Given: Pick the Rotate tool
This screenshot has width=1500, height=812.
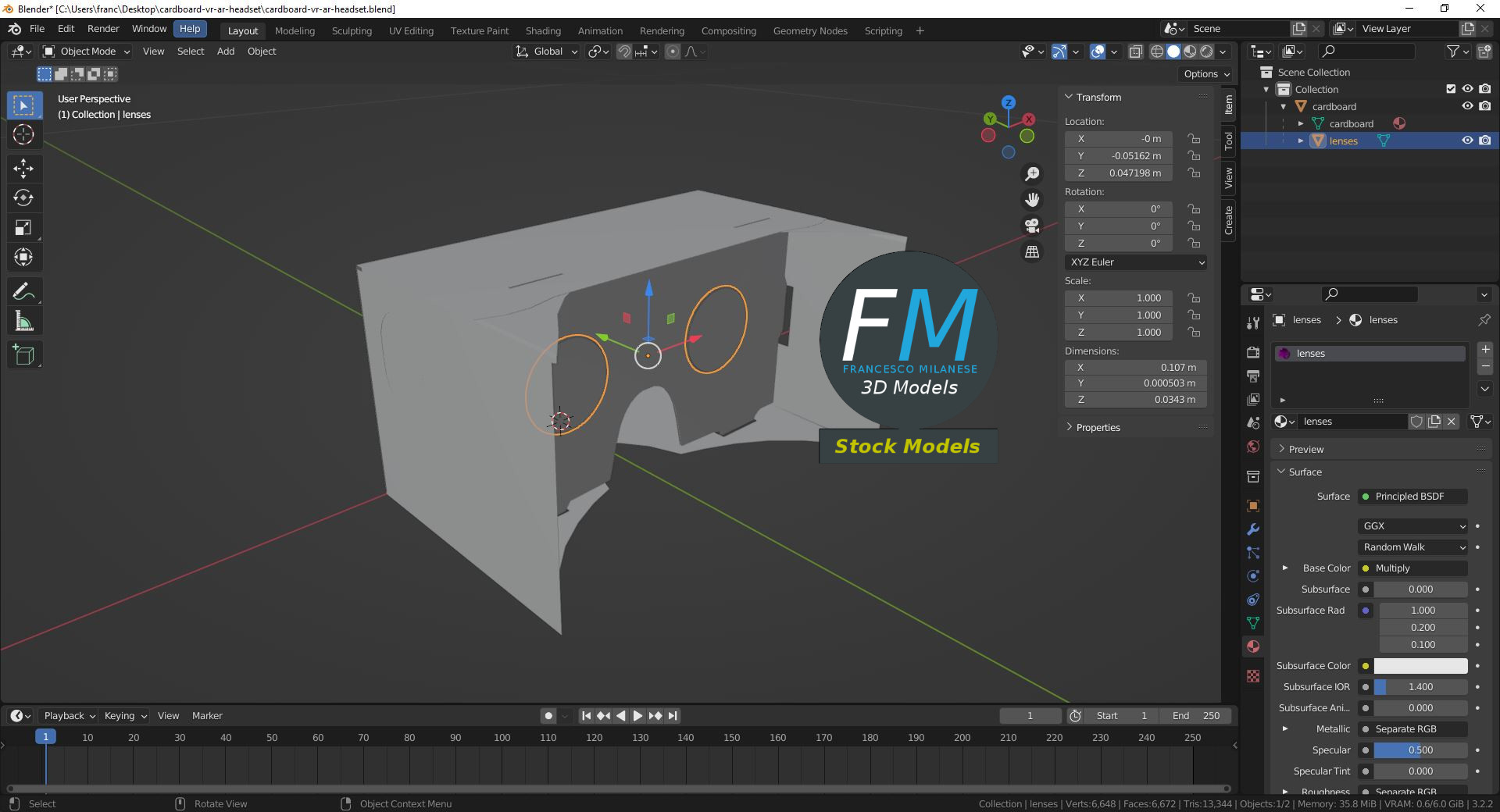Looking at the screenshot, I should click(x=24, y=198).
